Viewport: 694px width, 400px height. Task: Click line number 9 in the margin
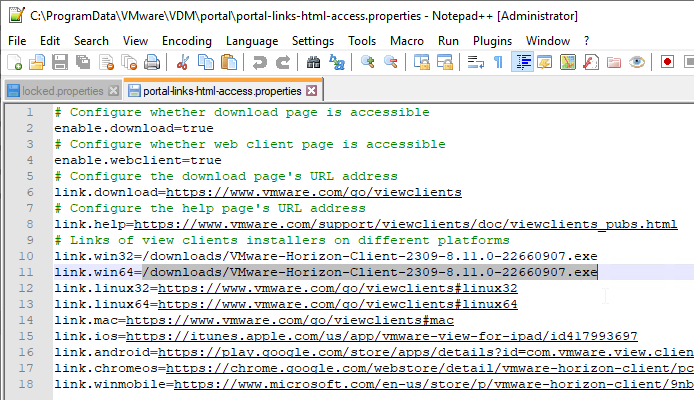[x=30, y=240]
